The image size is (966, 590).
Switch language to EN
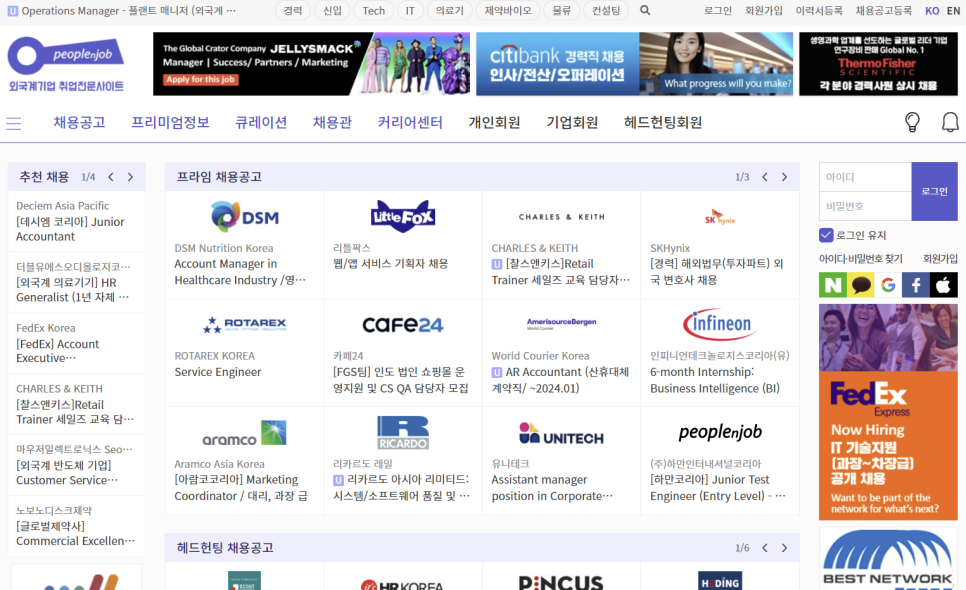click(952, 10)
